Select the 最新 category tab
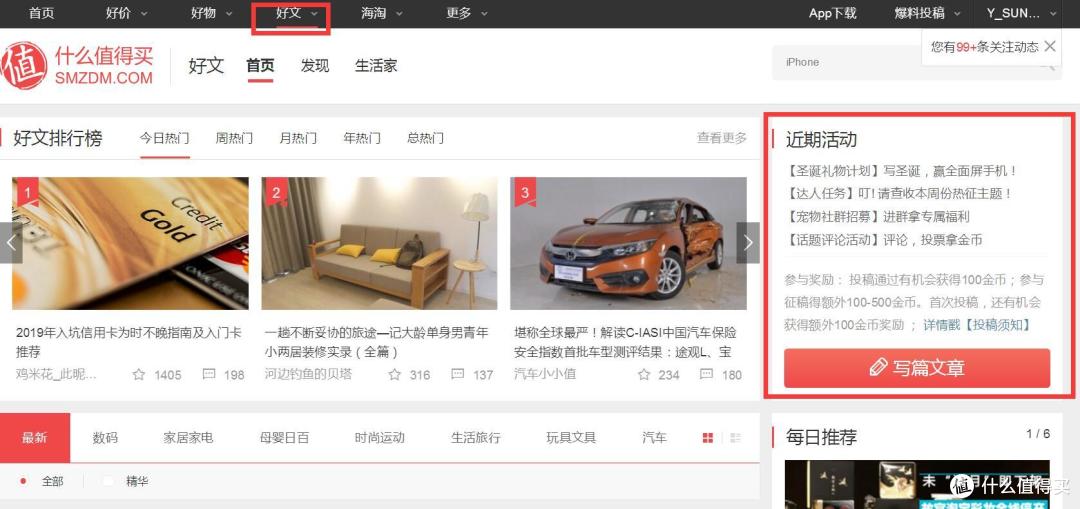The width and height of the screenshot is (1080, 509). click(35, 437)
